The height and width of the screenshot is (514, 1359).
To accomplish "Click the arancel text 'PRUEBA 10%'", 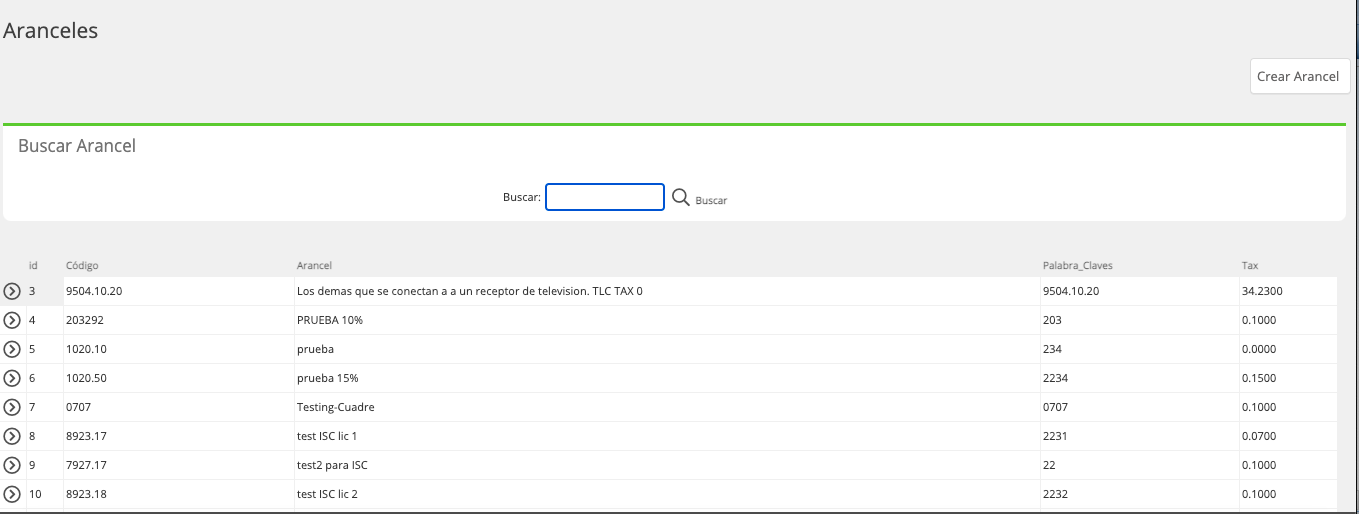I will click(330, 321).
